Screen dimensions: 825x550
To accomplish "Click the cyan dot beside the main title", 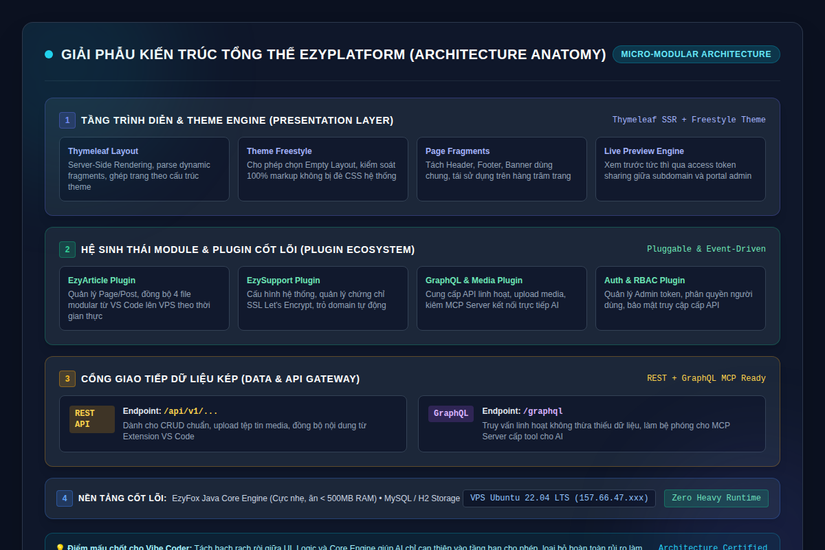I will click(x=49, y=54).
